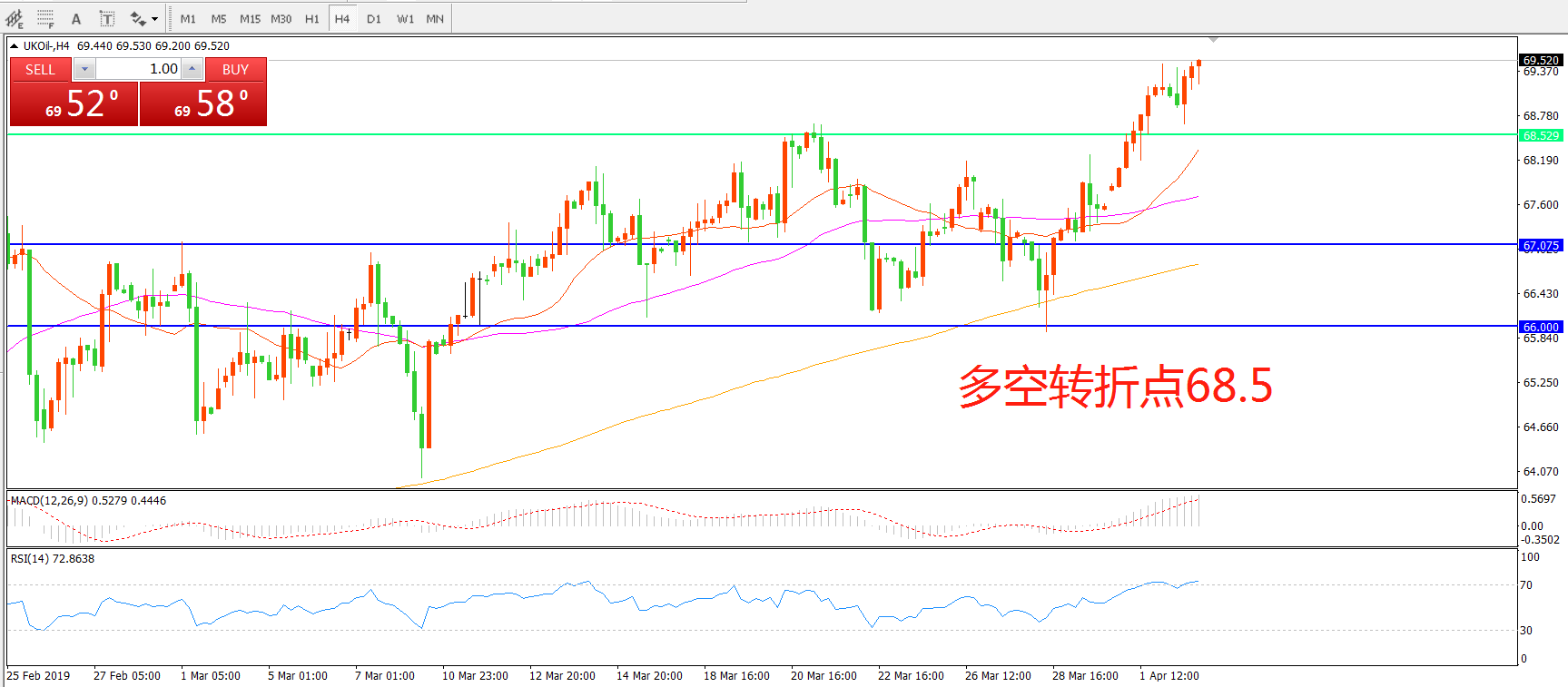Switch to D1 daily timeframe

click(x=373, y=18)
